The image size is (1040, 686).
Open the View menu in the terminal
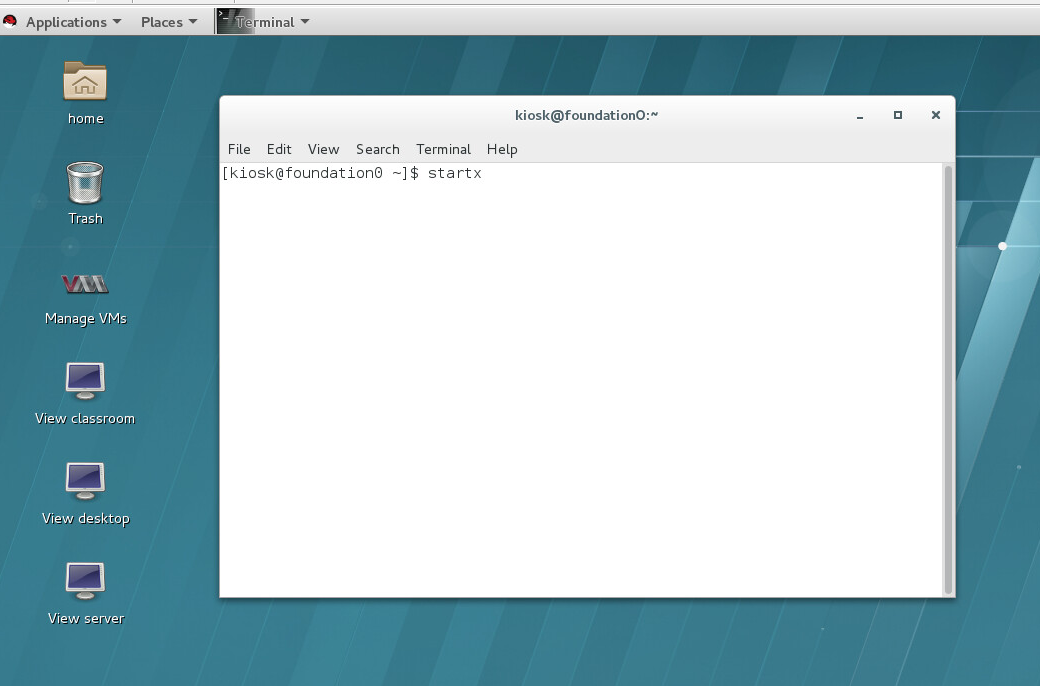323,149
